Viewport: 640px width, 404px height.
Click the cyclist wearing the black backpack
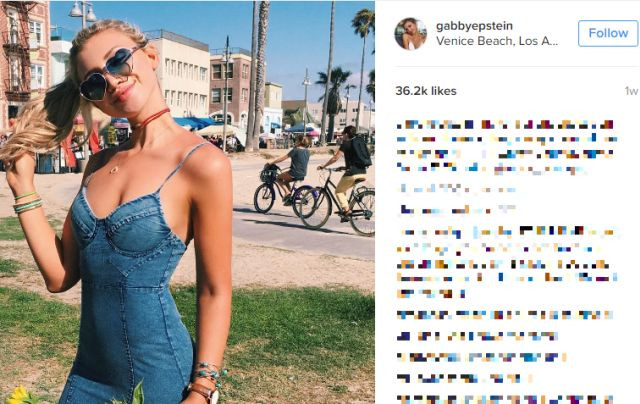[x=347, y=180]
